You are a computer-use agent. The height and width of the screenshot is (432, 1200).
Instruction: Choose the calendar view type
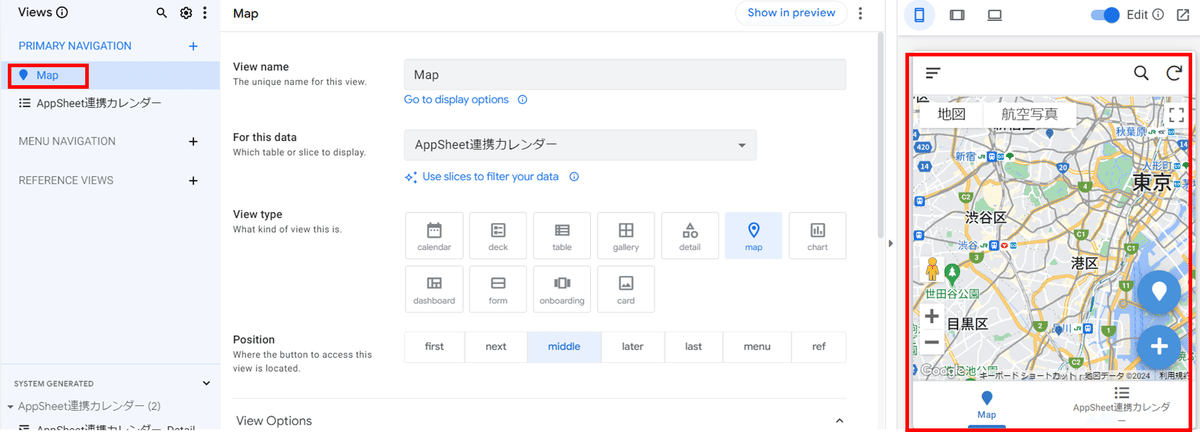coord(434,236)
